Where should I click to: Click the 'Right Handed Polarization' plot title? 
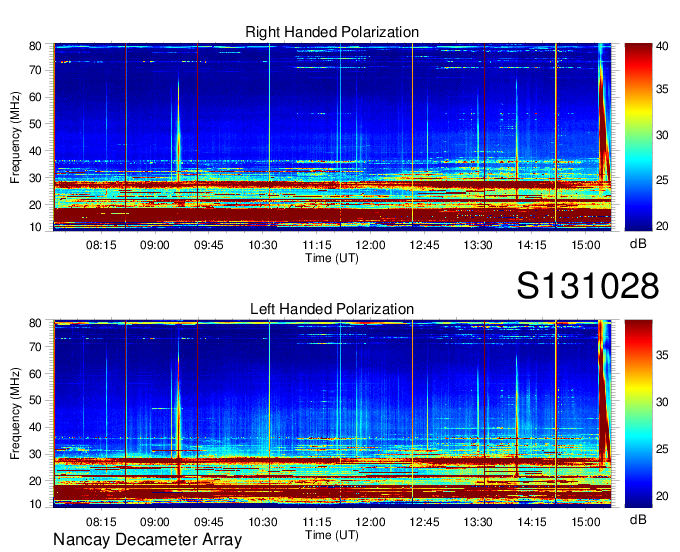click(x=332, y=32)
